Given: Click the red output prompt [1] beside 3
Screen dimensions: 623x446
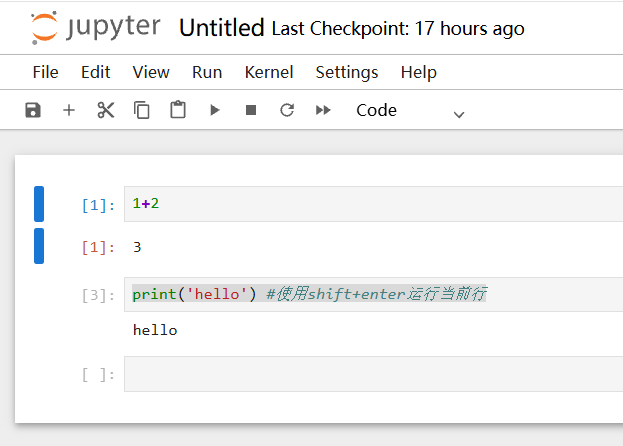Looking at the screenshot, I should [99, 247].
